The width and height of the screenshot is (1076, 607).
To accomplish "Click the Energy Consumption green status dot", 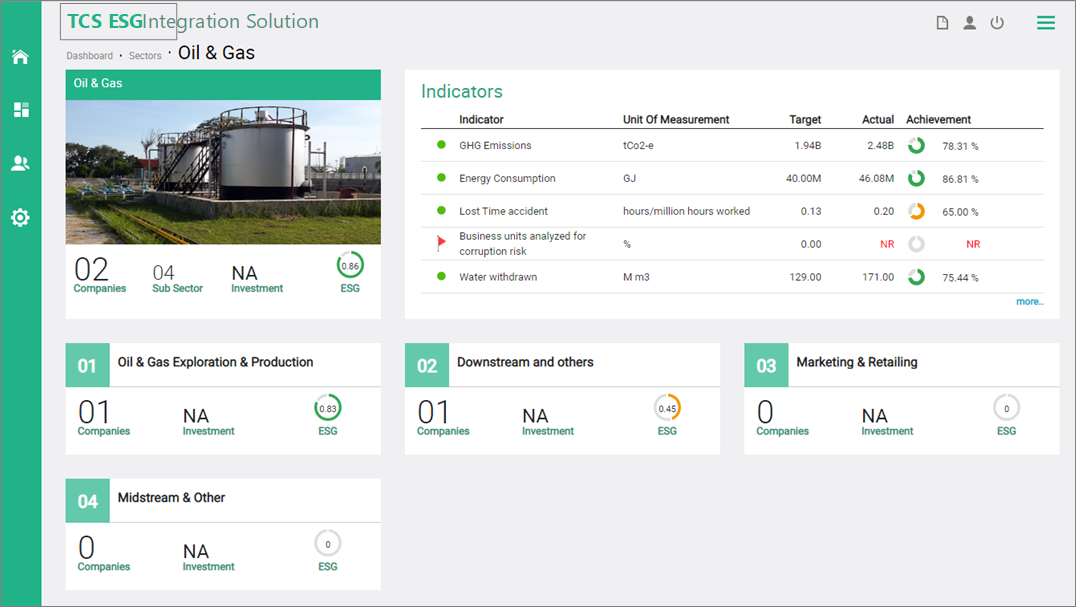I will tap(441, 178).
